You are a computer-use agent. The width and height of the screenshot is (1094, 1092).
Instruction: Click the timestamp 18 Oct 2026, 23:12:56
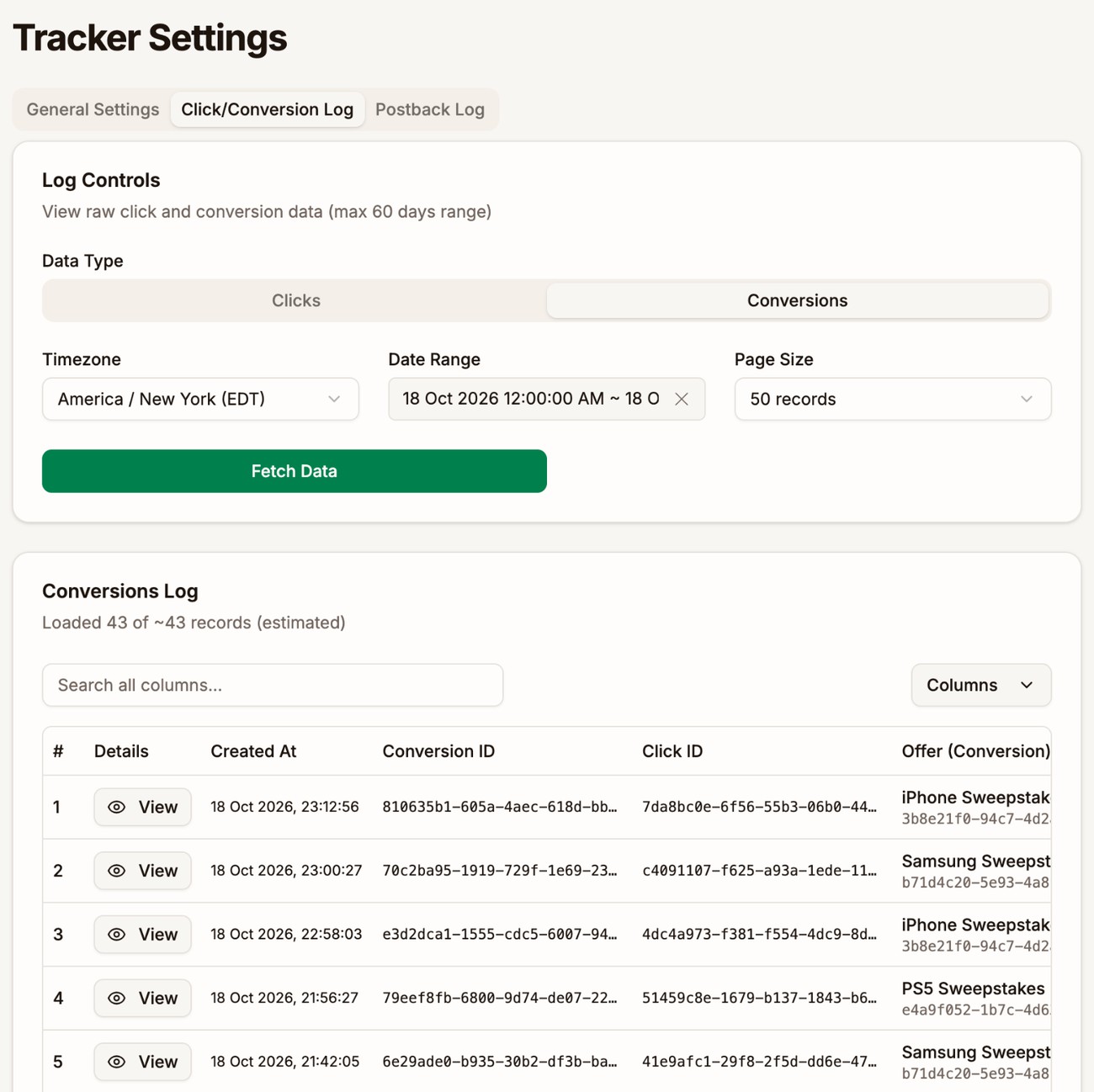point(284,807)
